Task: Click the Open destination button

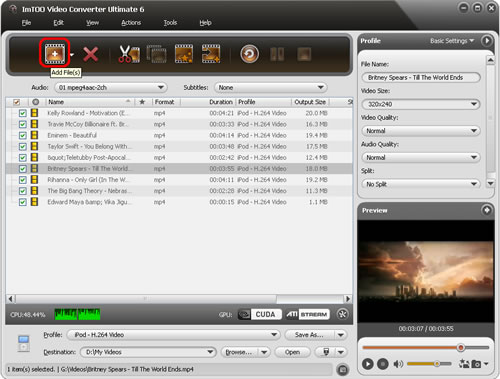Action: 292,352
